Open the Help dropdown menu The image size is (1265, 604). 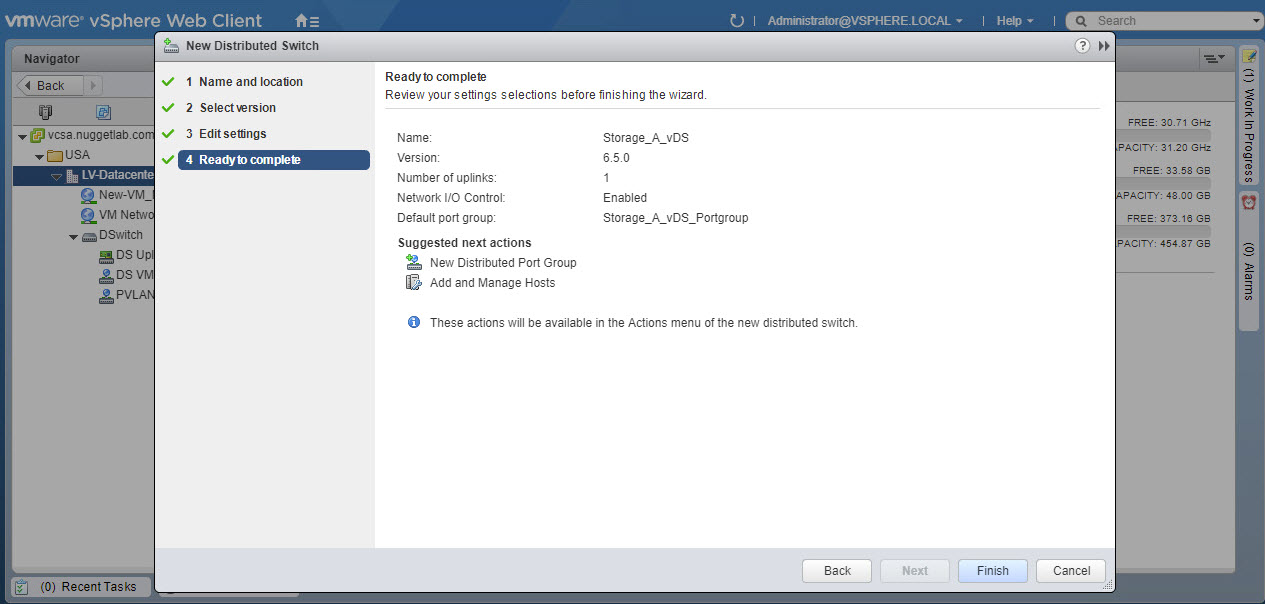click(x=1014, y=21)
